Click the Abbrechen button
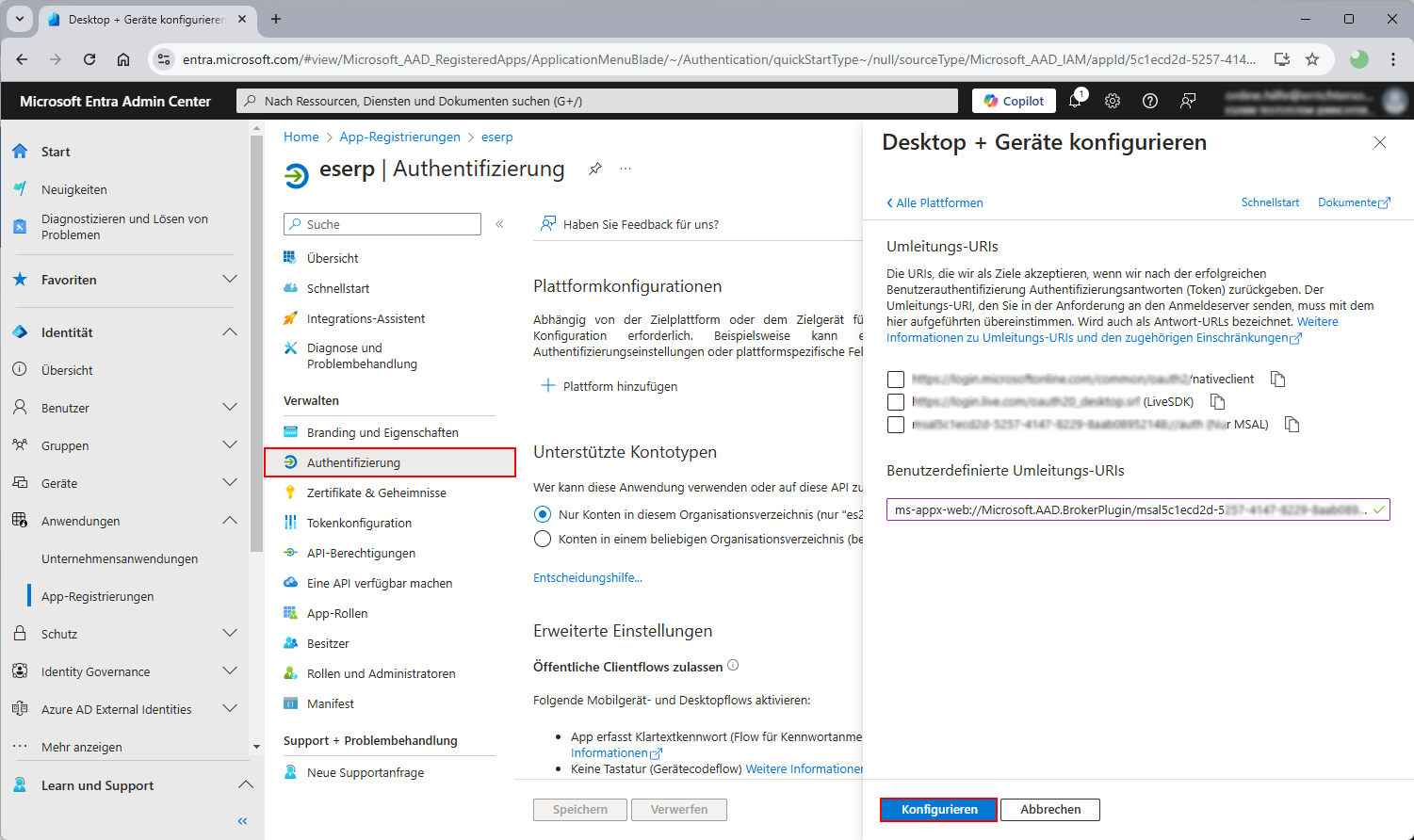This screenshot has height=840, width=1414. point(1050,810)
